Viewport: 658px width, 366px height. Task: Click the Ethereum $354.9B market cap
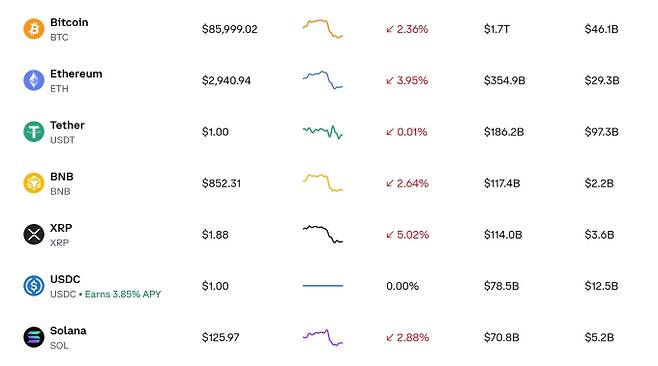tap(504, 80)
